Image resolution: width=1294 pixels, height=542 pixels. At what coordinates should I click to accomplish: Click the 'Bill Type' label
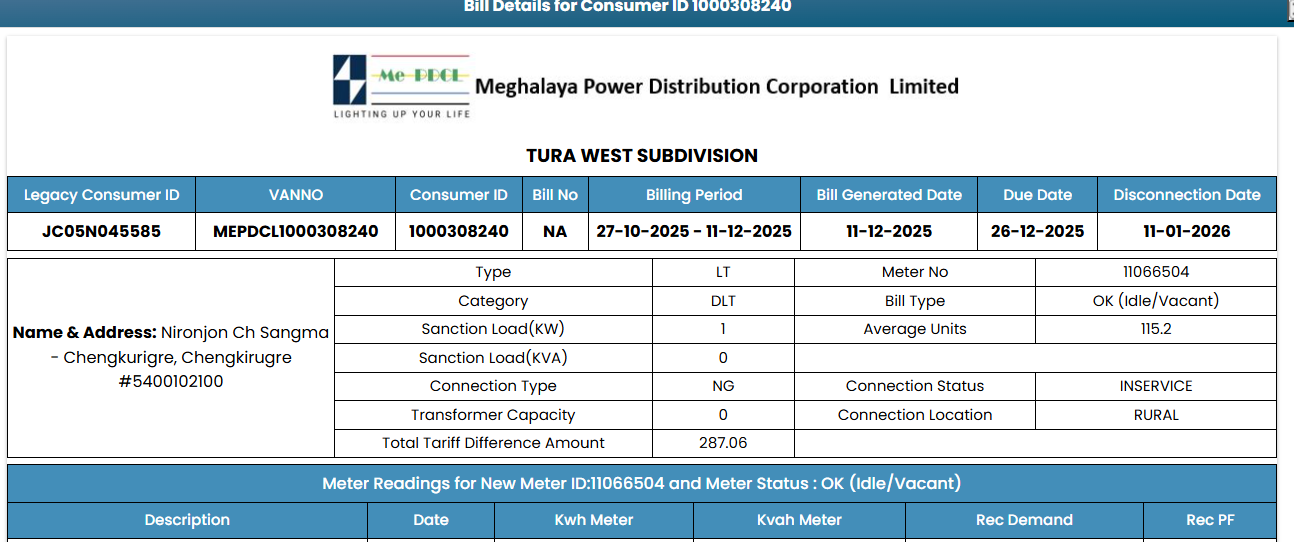point(915,301)
